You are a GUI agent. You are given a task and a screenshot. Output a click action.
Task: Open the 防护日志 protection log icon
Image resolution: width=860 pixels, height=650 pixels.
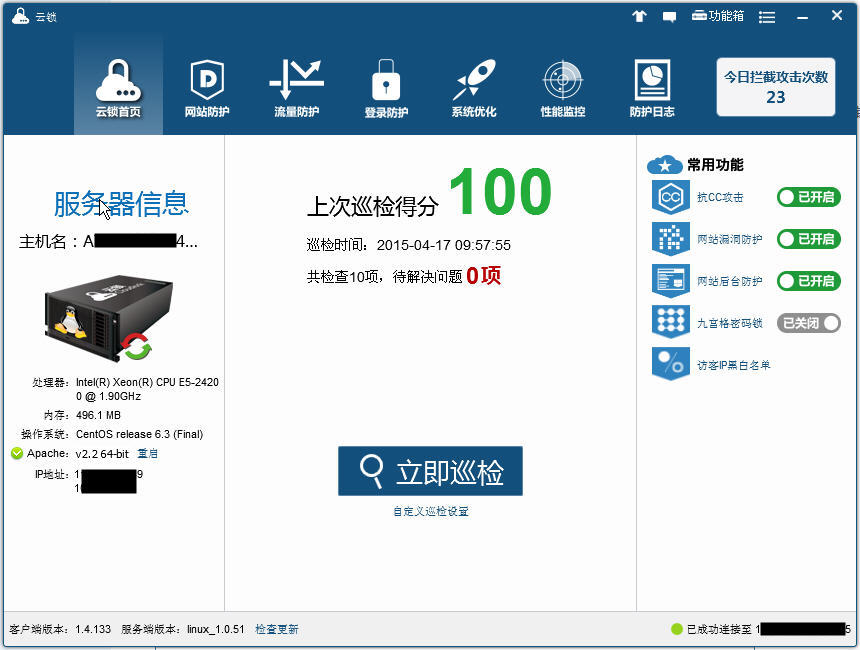652,88
